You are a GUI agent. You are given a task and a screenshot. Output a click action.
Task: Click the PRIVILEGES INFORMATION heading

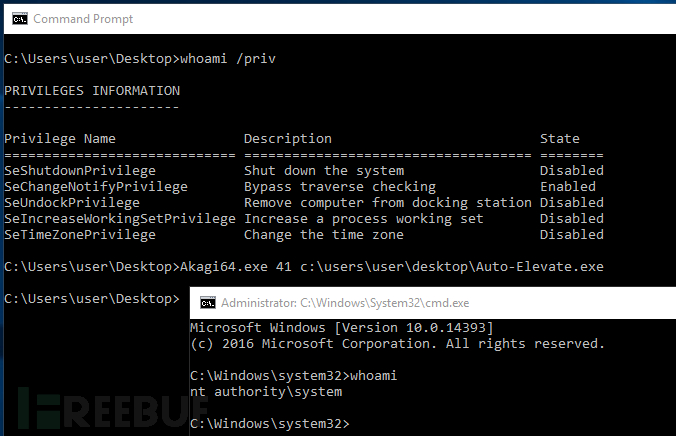tap(92, 91)
